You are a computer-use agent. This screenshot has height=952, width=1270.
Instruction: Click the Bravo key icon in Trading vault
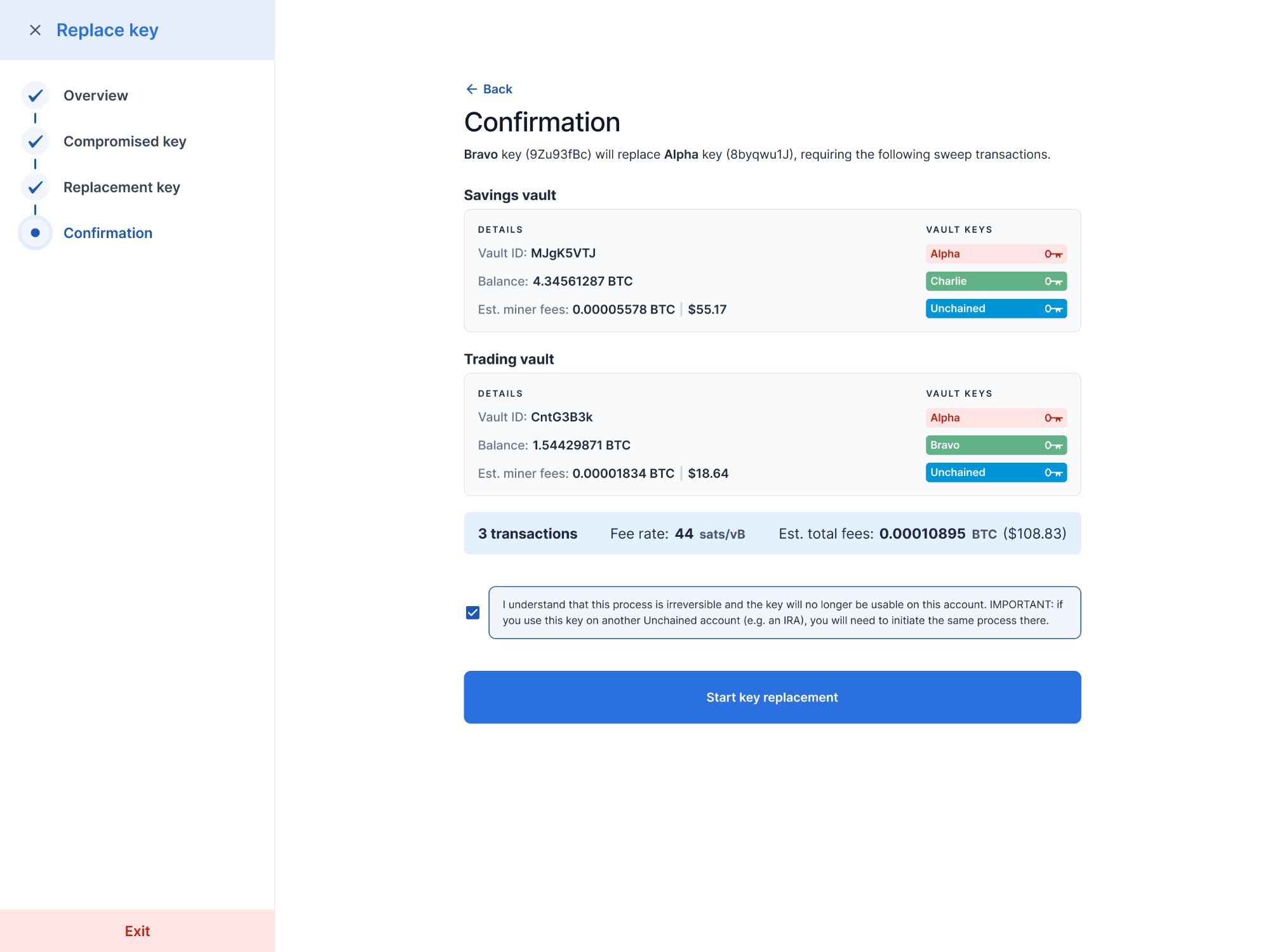pos(1053,446)
